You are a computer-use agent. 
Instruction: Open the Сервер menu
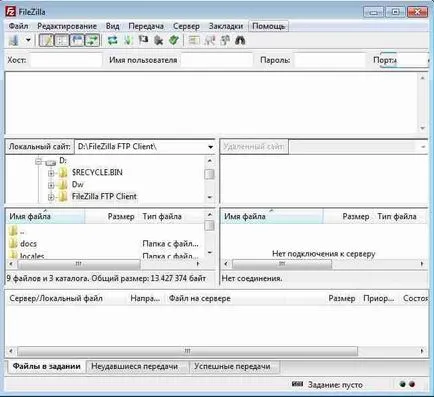(186, 26)
